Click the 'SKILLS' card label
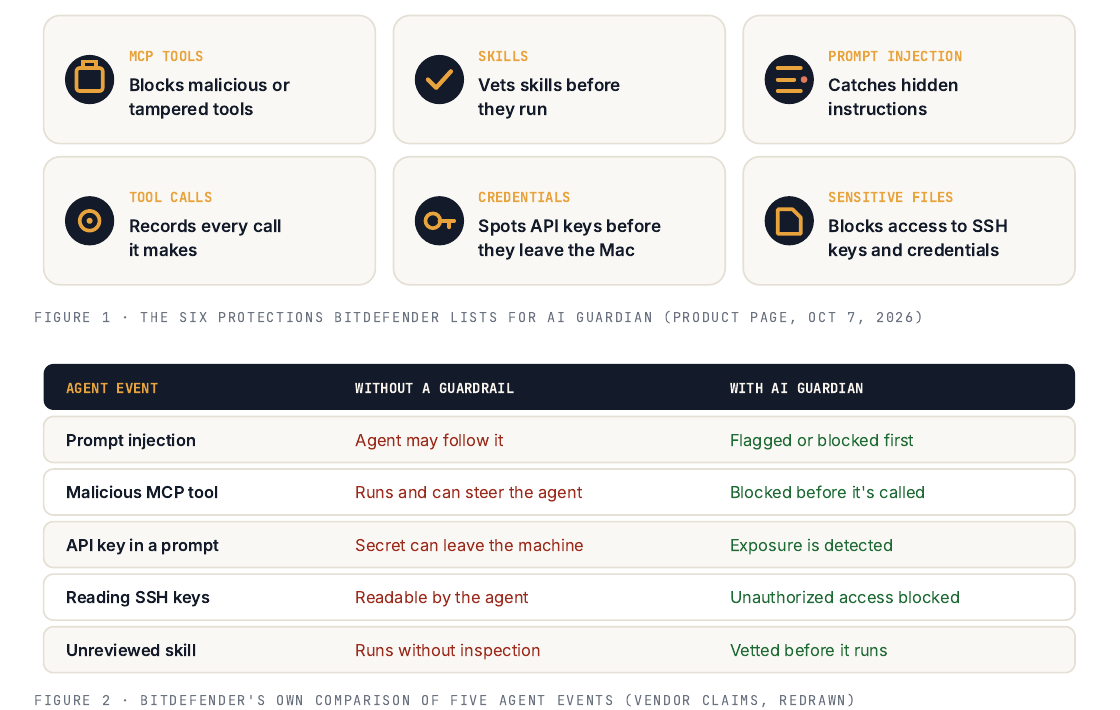The image size is (1120, 710). coord(503,56)
